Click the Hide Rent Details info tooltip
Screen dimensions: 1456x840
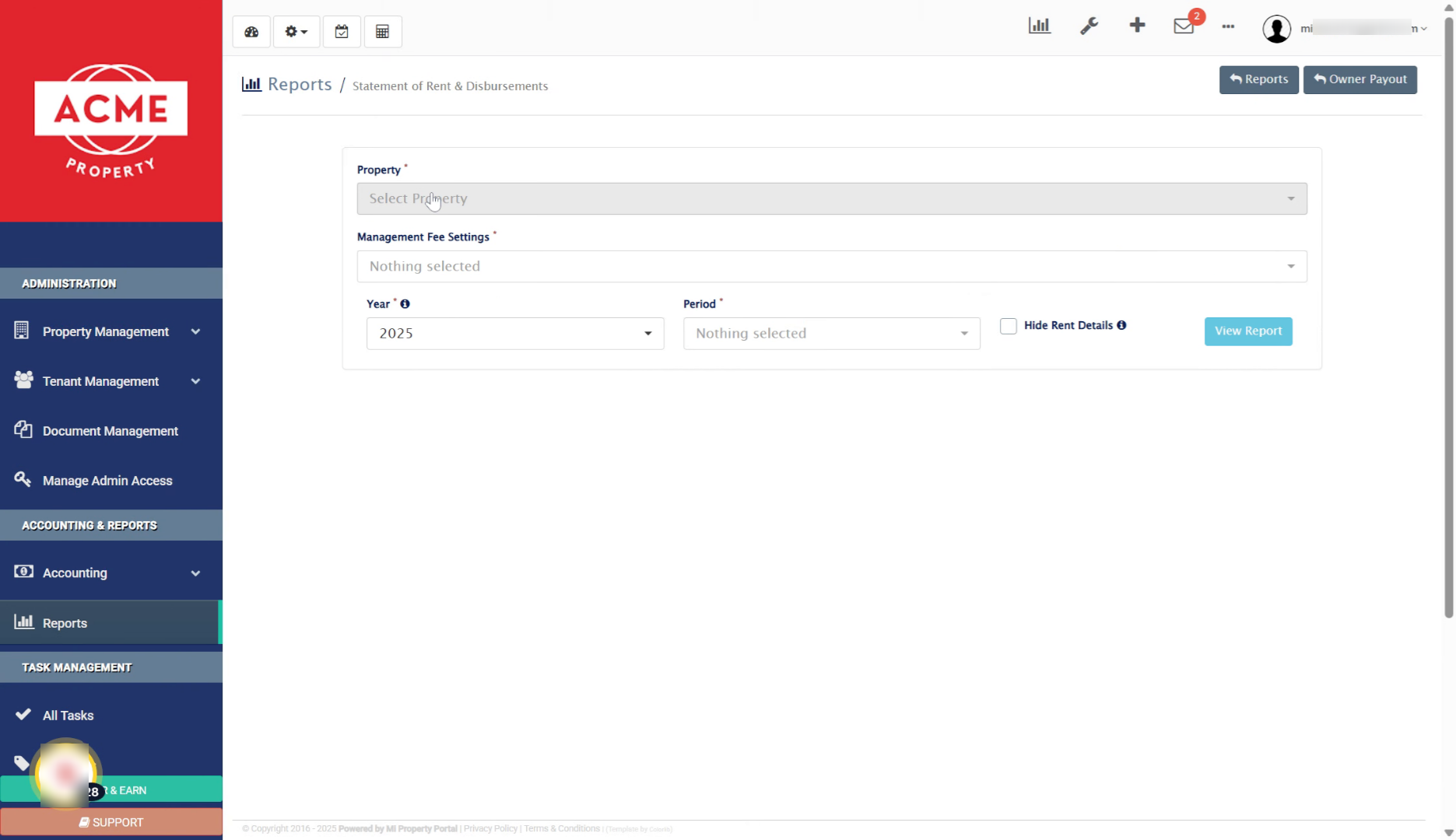pos(1121,325)
